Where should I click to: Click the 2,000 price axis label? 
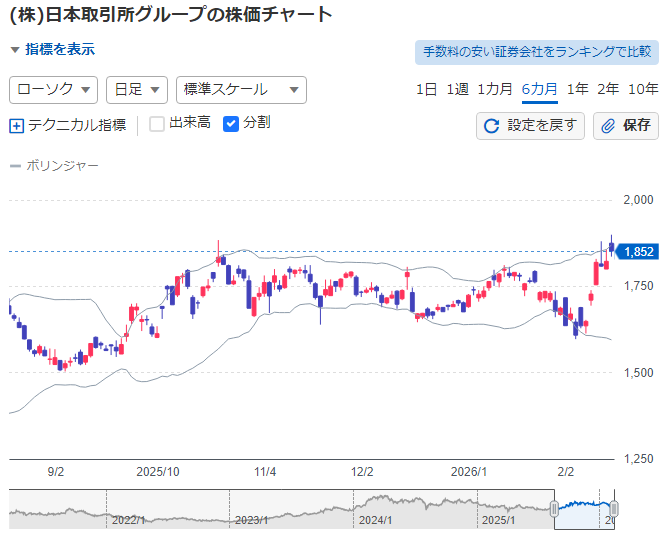tap(638, 200)
